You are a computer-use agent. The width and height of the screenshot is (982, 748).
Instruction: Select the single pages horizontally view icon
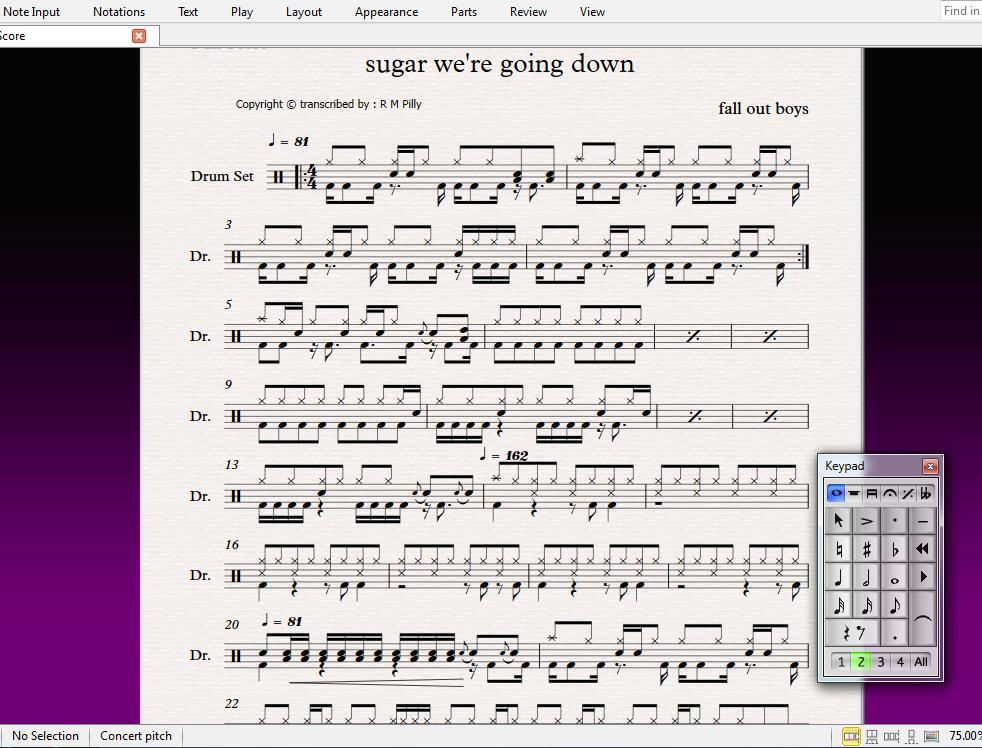(891, 736)
